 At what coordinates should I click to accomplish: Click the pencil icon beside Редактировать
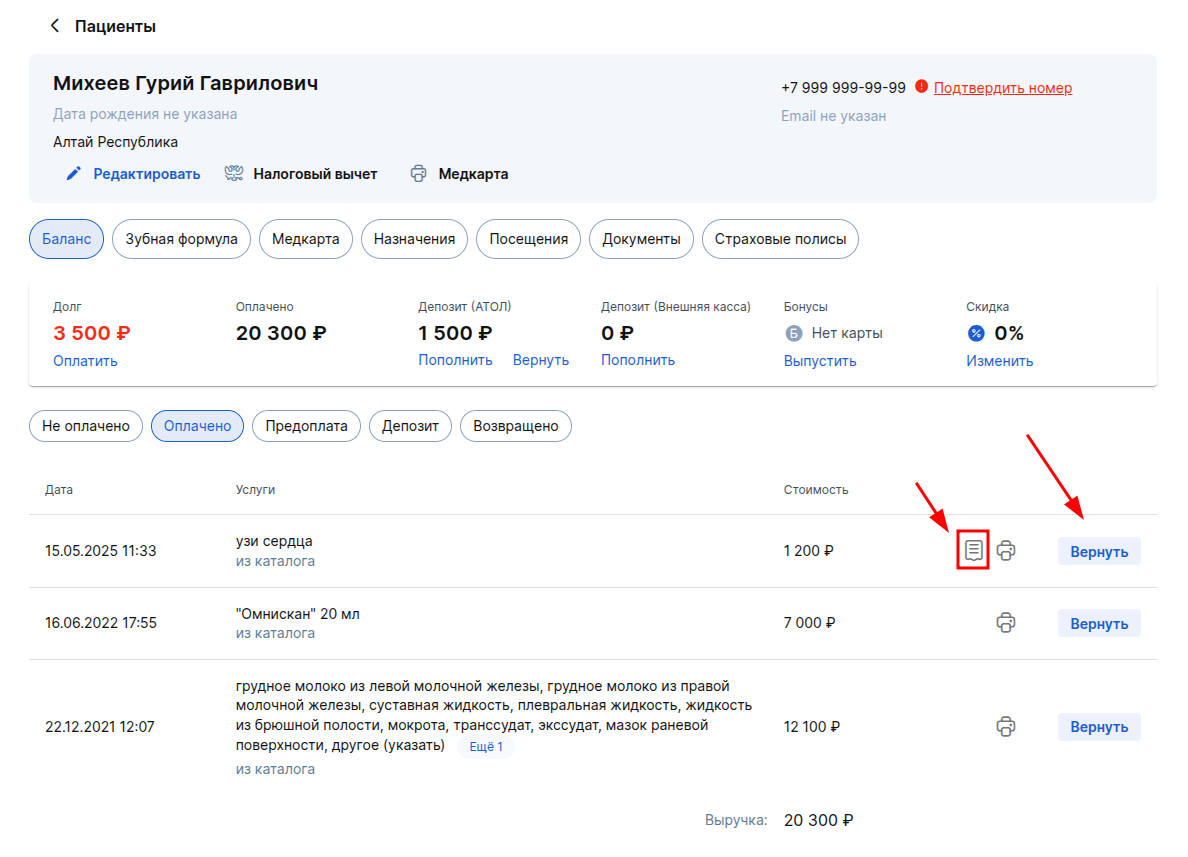click(x=73, y=174)
